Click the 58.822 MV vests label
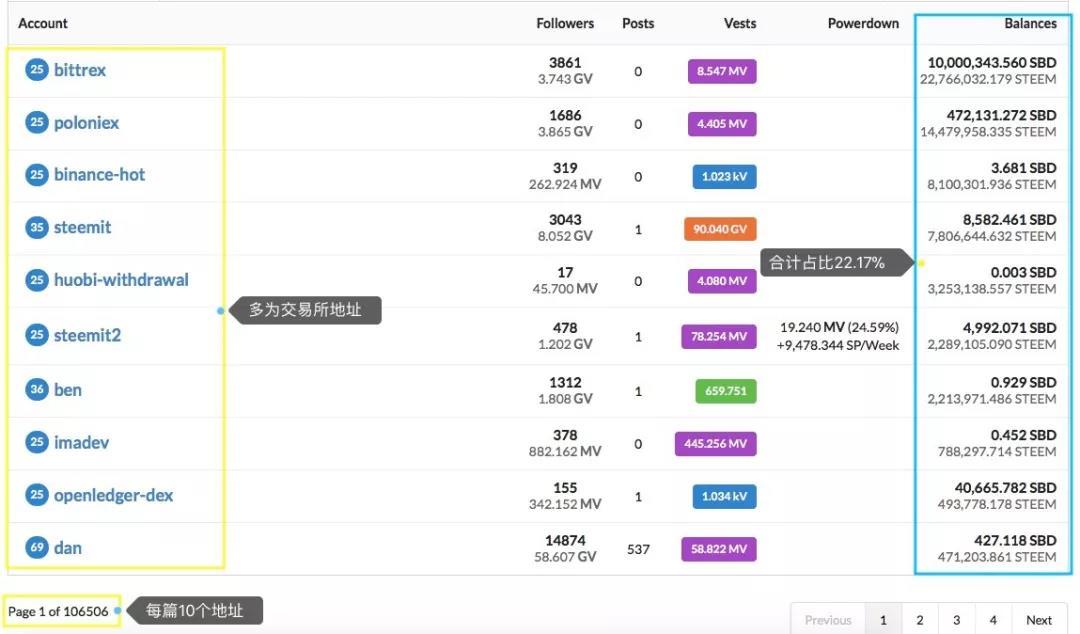Image resolution: width=1080 pixels, height=634 pixels. click(x=719, y=549)
